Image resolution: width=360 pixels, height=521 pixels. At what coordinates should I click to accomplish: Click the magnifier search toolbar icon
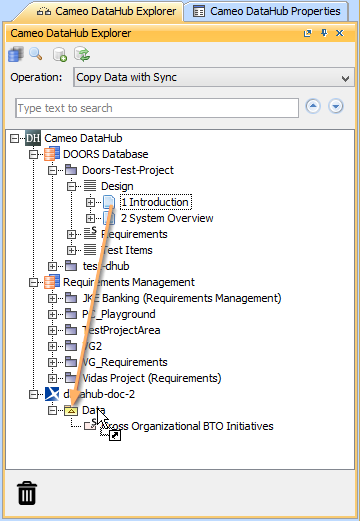click(x=36, y=54)
